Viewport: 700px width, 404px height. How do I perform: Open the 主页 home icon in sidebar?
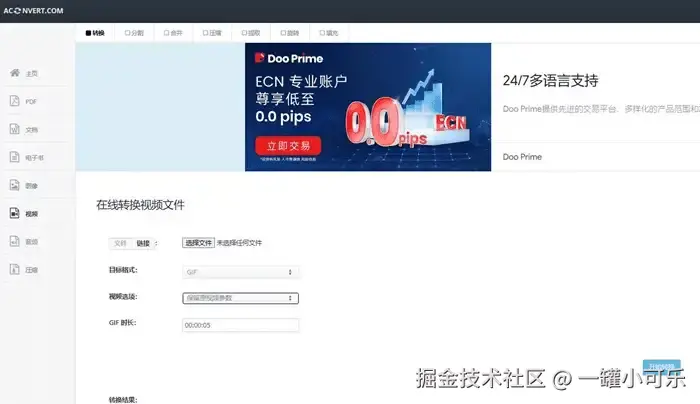(x=15, y=73)
